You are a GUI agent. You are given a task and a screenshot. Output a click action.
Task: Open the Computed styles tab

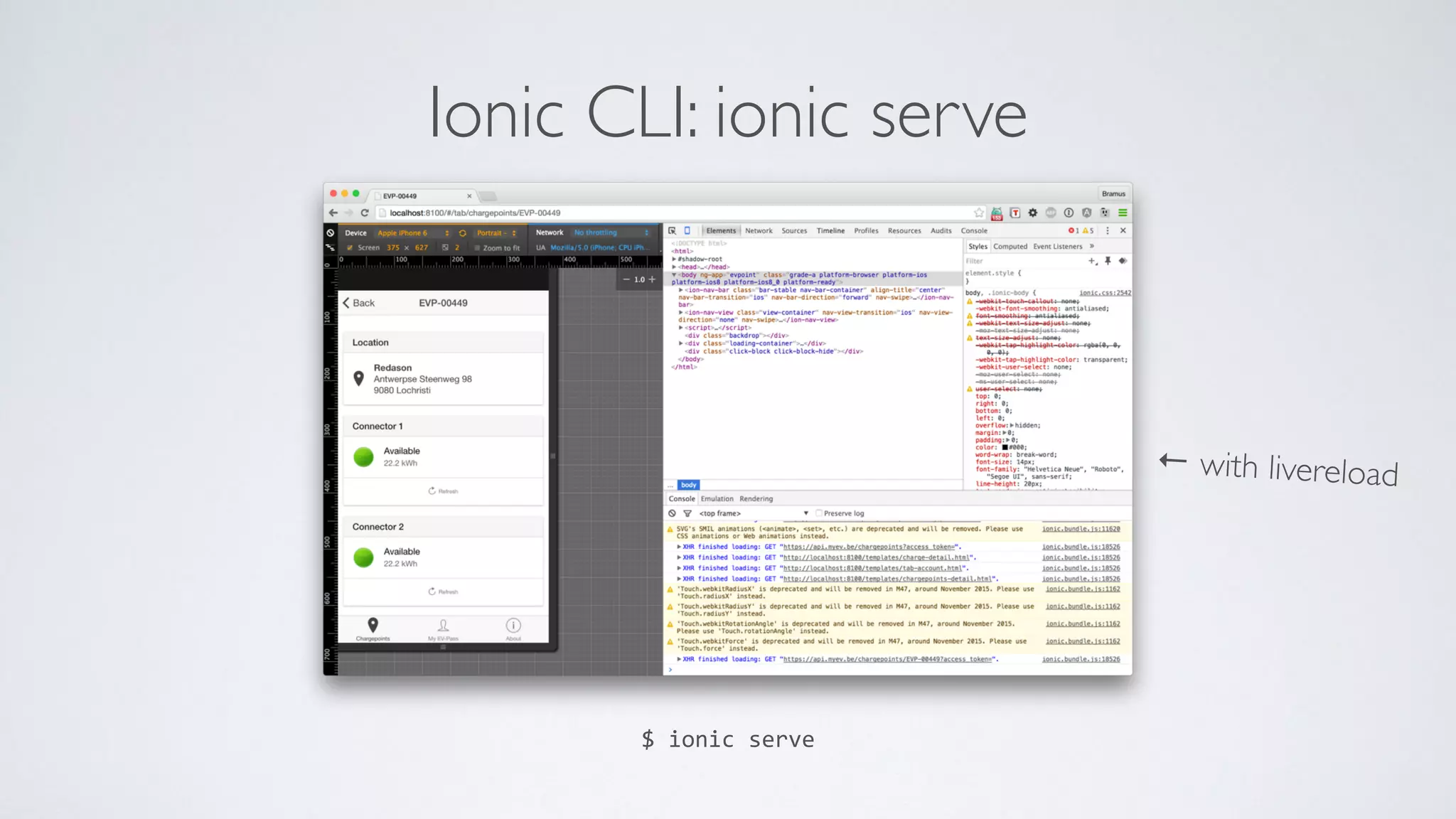click(1010, 247)
